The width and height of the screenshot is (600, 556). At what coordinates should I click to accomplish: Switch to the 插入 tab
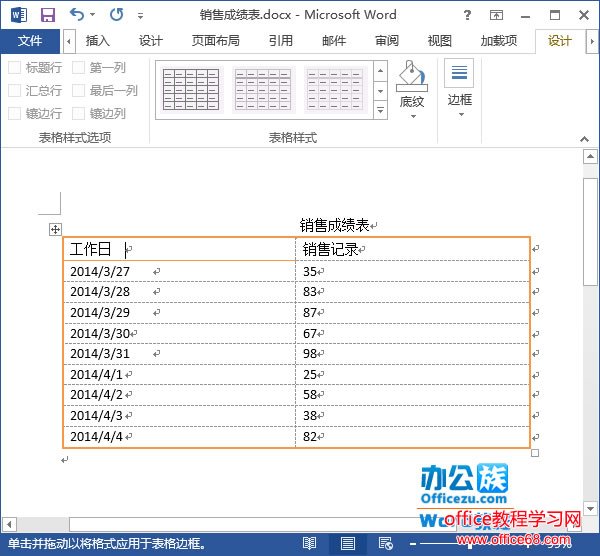(x=98, y=41)
